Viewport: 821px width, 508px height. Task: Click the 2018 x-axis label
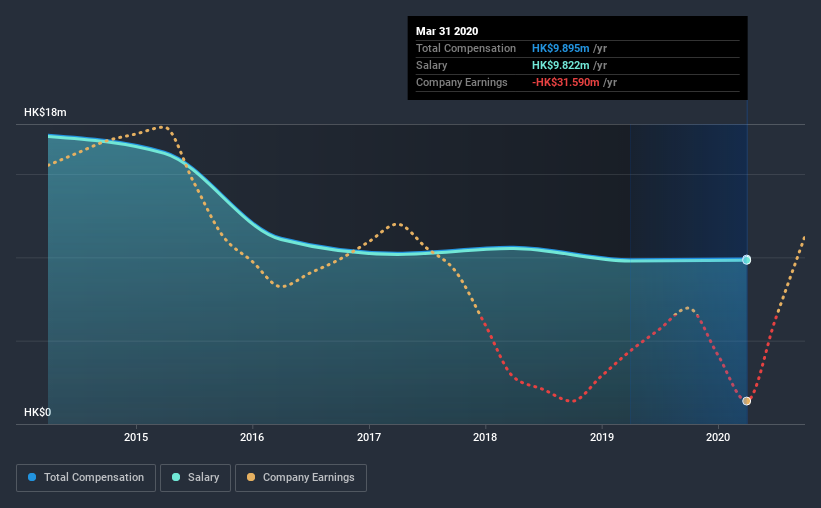[485, 437]
